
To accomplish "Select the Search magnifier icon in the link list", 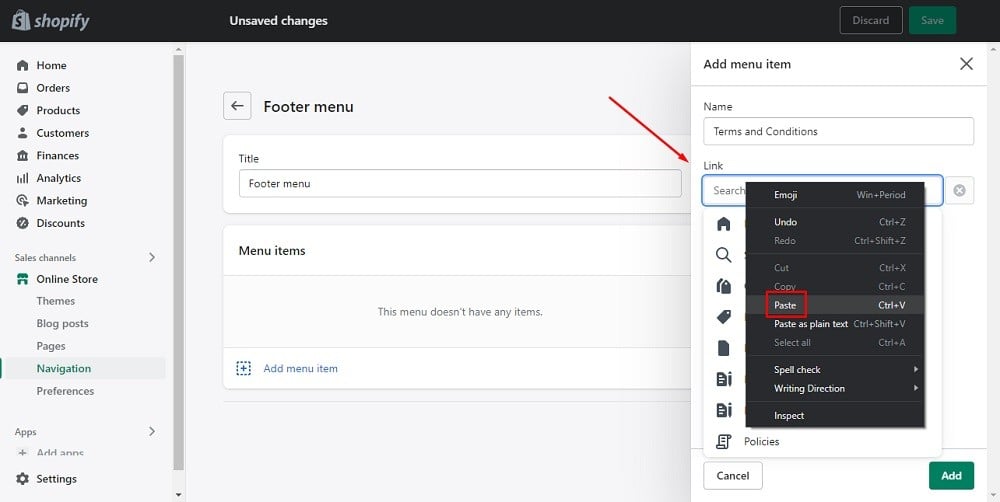I will pyautogui.click(x=723, y=255).
